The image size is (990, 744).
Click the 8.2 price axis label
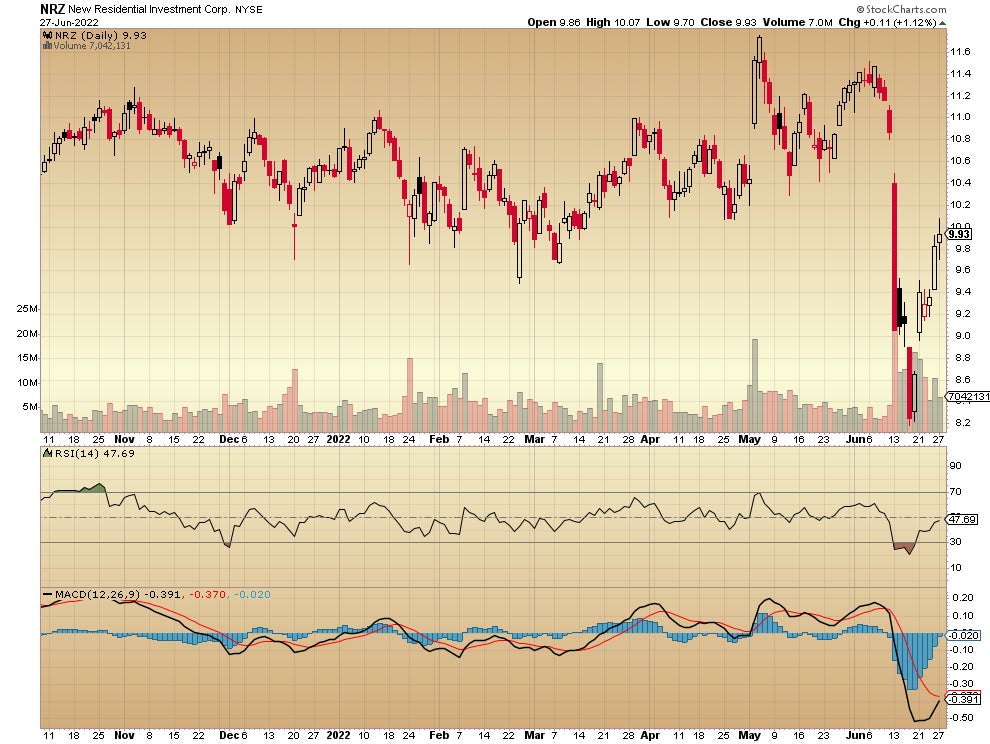962,423
